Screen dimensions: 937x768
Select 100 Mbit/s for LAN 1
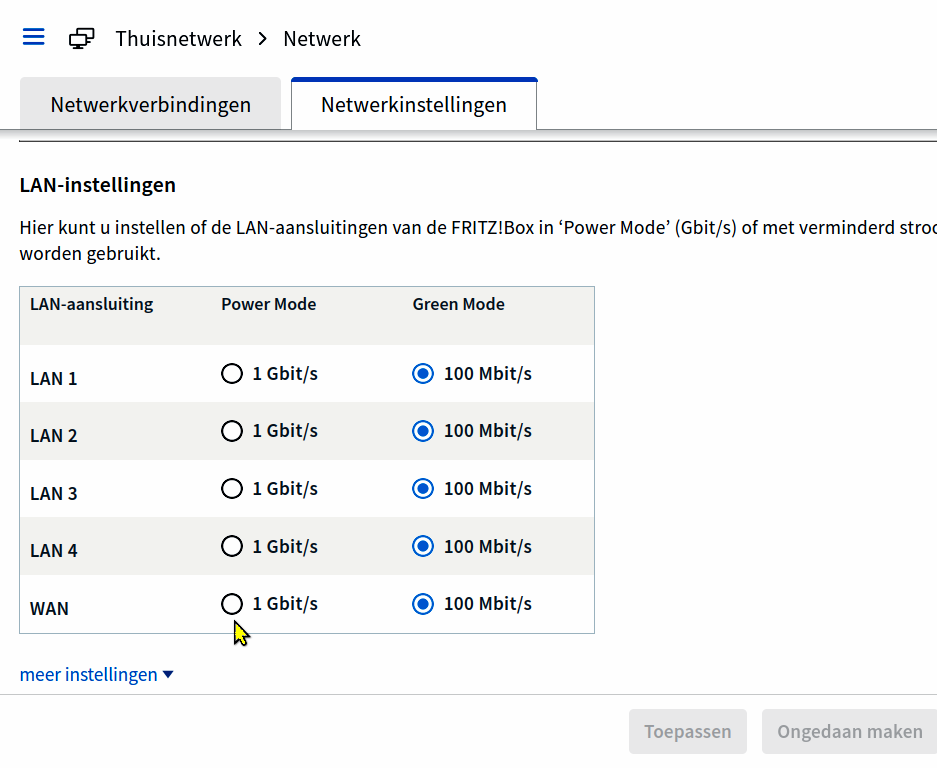(423, 374)
